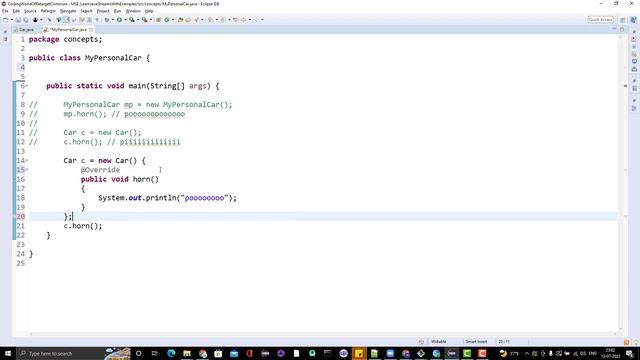Collapse the horn override fold on line 15

point(27,170)
